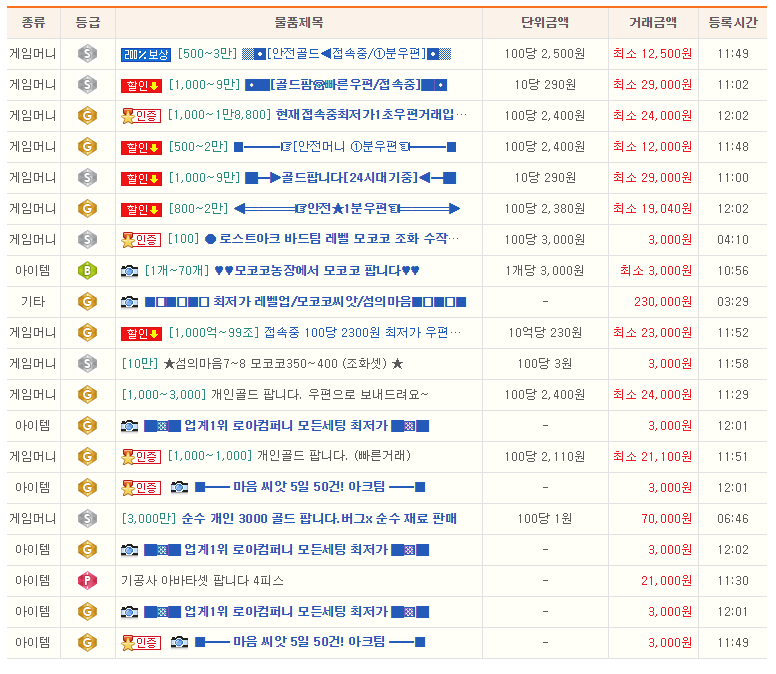This screenshot has width=776, height=674.
Task: Click gold G grade icon in 기타 row
Action: 87,302
